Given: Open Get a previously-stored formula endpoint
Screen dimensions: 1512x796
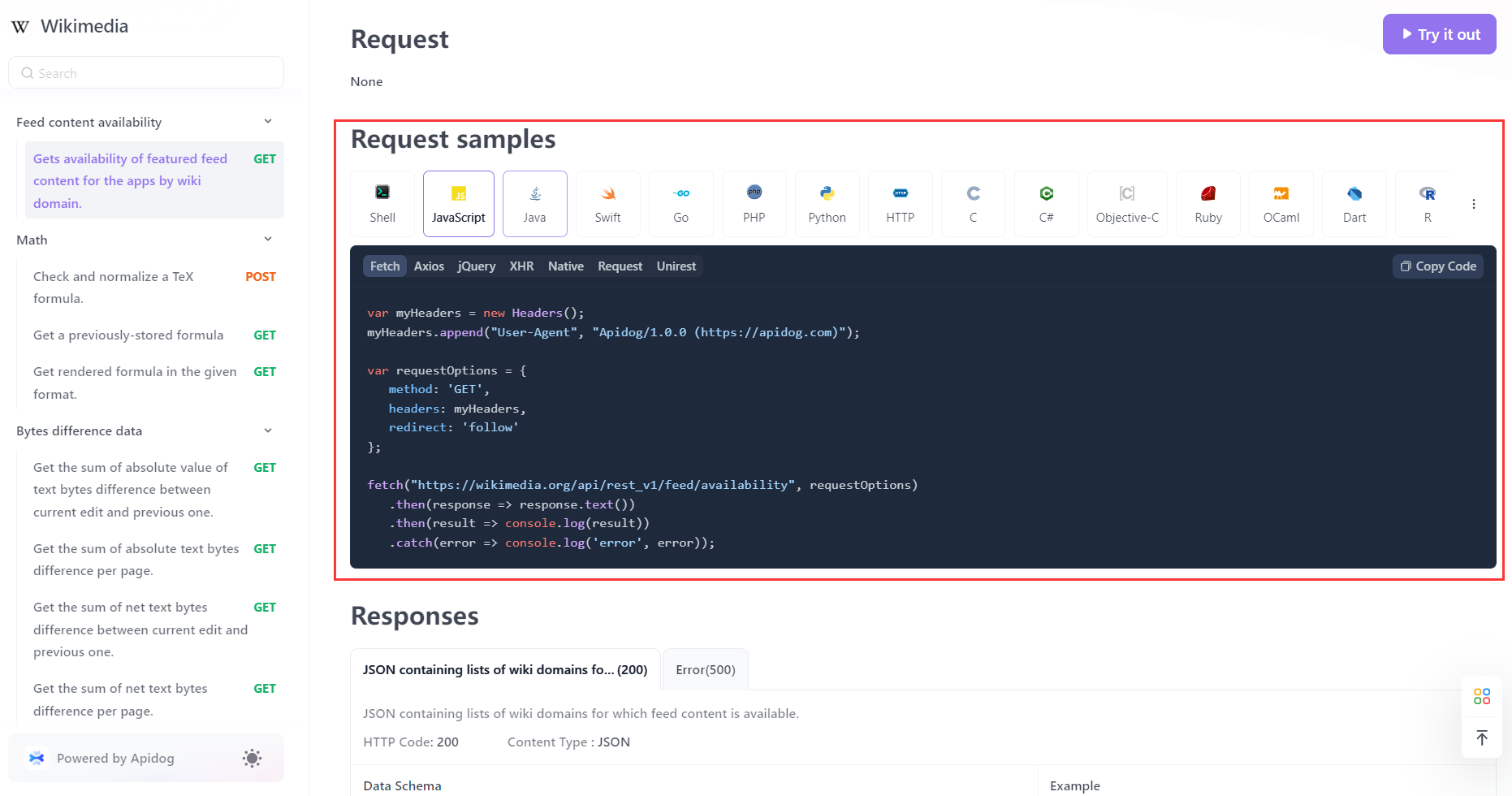Looking at the screenshot, I should (154, 335).
